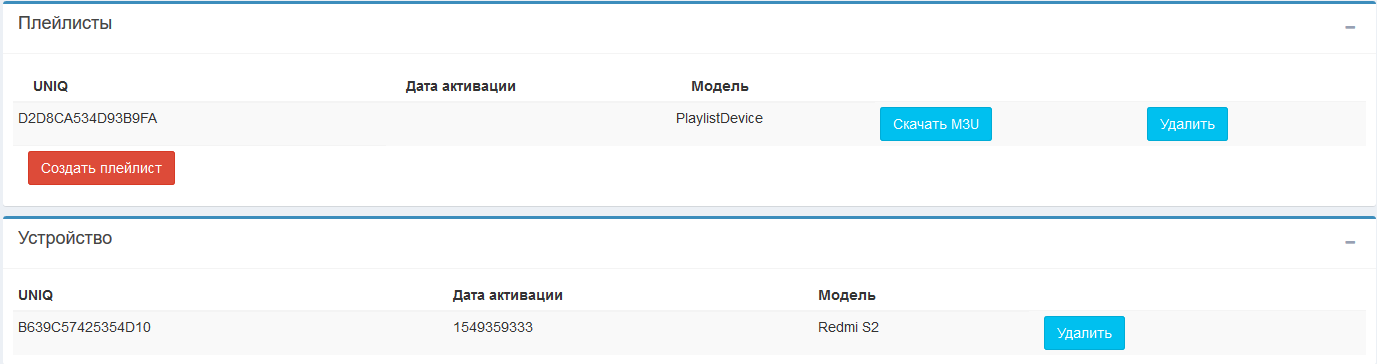Click the Создать плейлист button

click(101, 168)
